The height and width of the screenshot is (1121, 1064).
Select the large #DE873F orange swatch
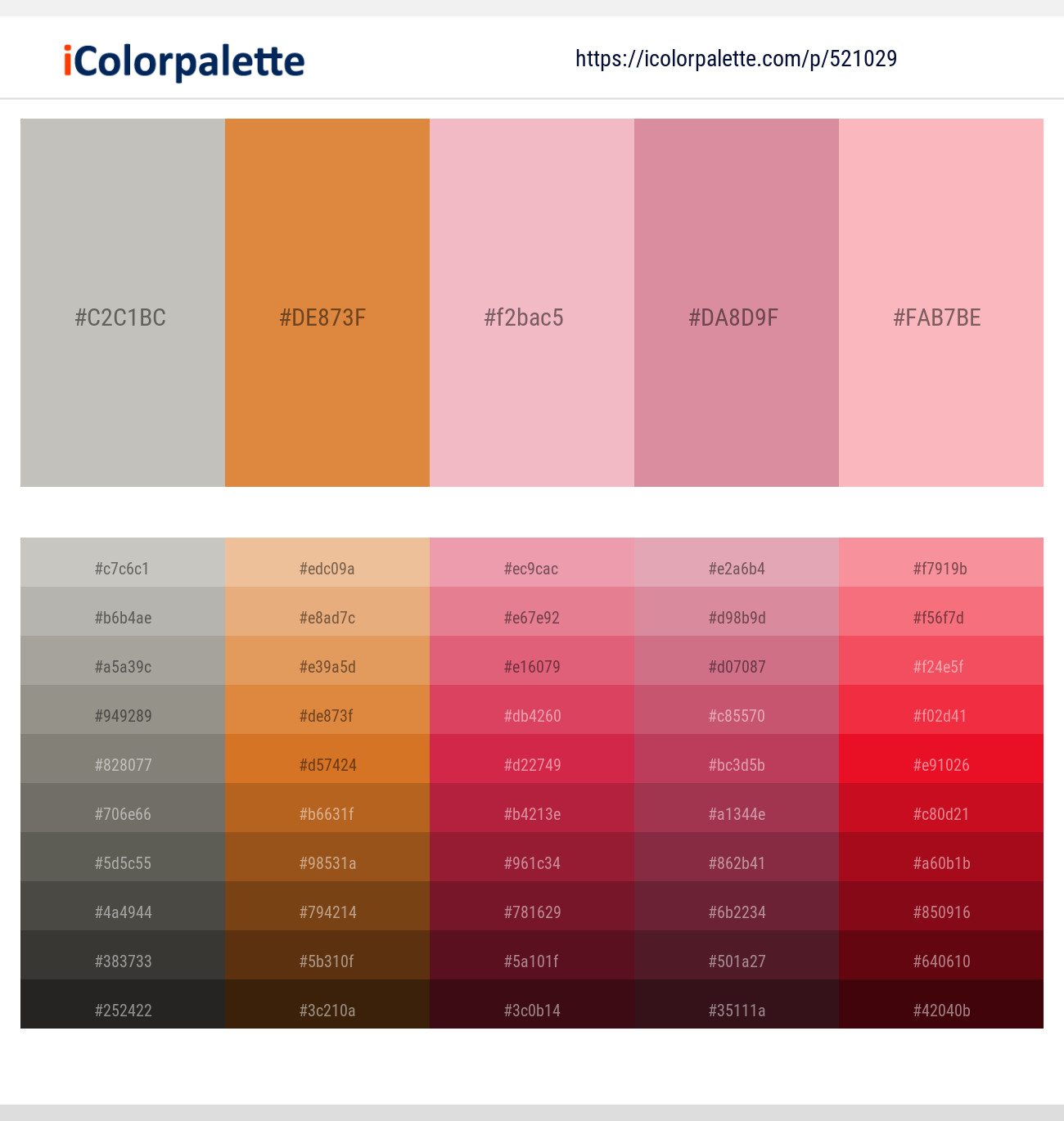coord(327,303)
